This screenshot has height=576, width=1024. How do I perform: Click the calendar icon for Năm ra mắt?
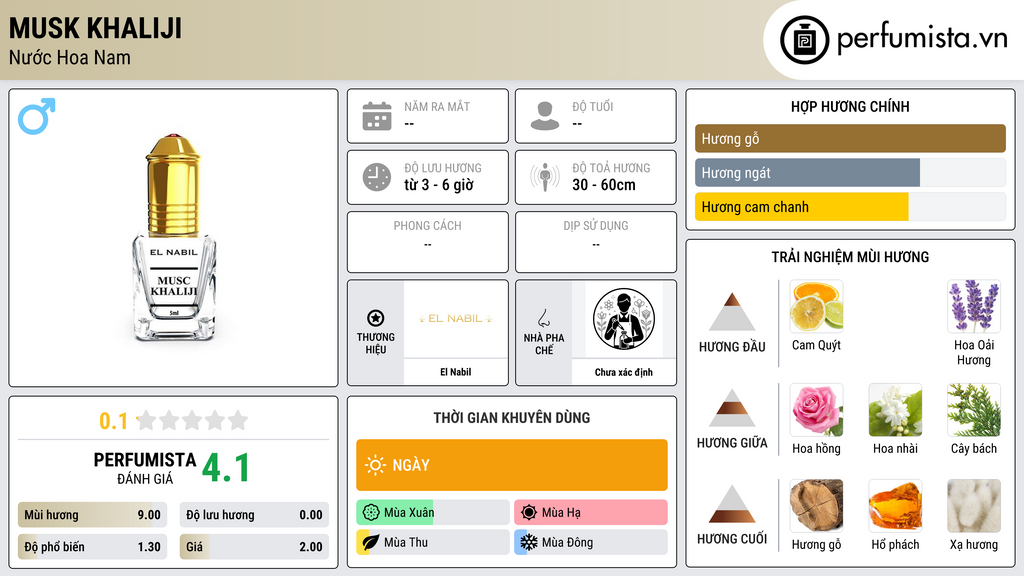click(377, 116)
